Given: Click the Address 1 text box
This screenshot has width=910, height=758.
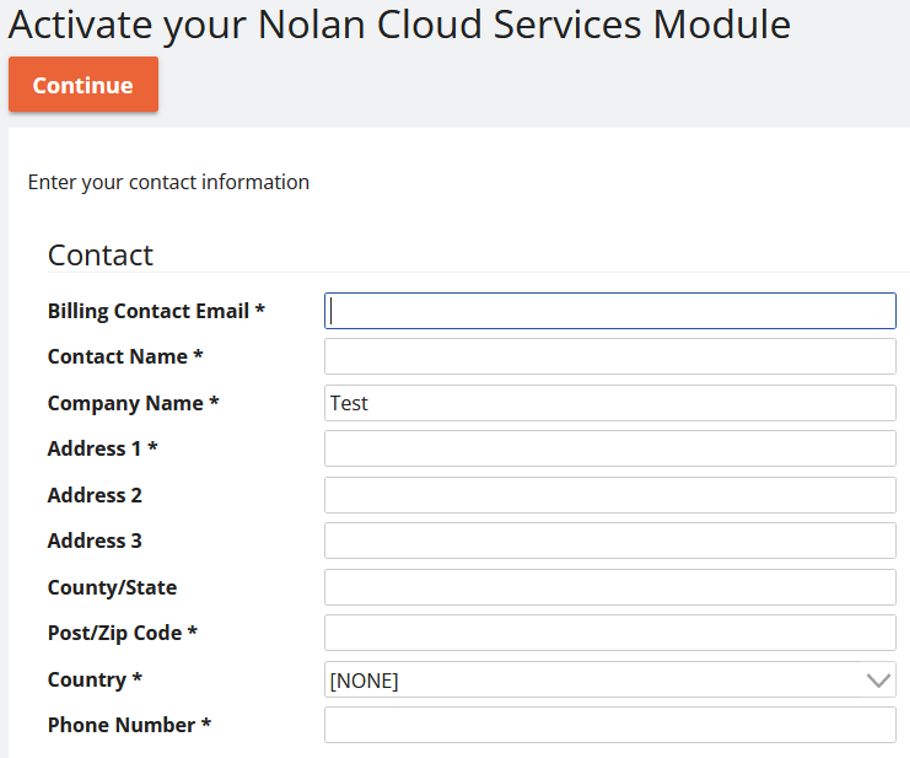Looking at the screenshot, I should point(610,449).
